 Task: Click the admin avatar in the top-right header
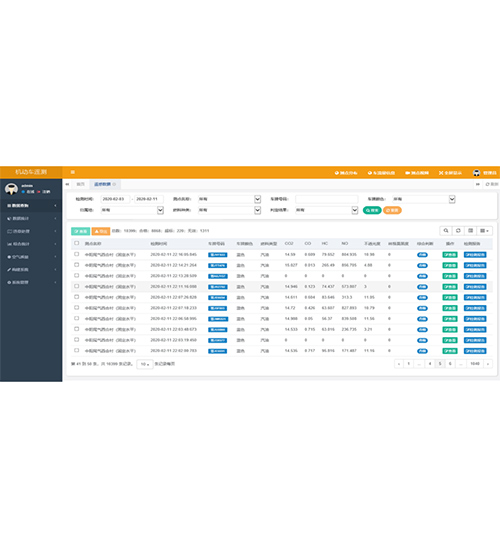(476, 173)
